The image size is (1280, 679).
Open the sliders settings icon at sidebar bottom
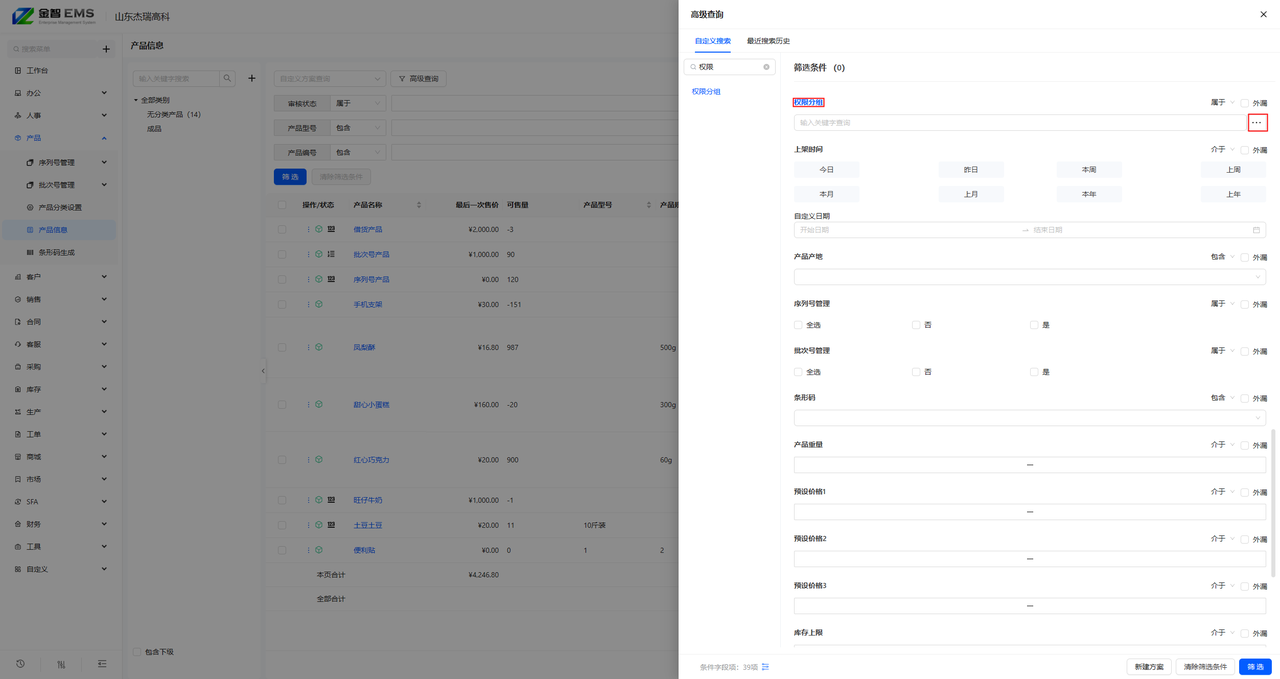(61, 664)
